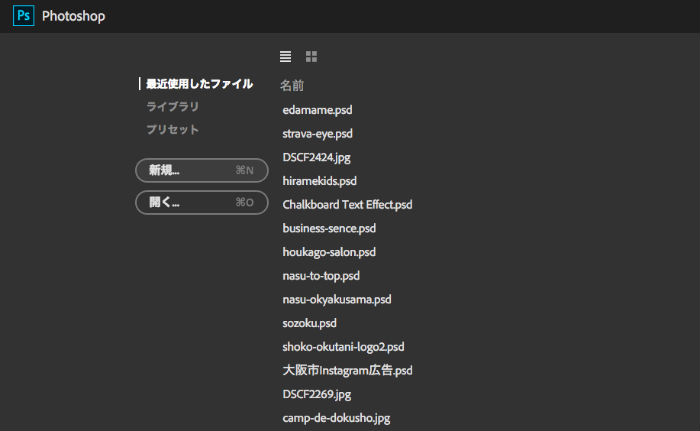This screenshot has width=700, height=431.
Task: Click the Photoshop title text
Action: [74, 16]
